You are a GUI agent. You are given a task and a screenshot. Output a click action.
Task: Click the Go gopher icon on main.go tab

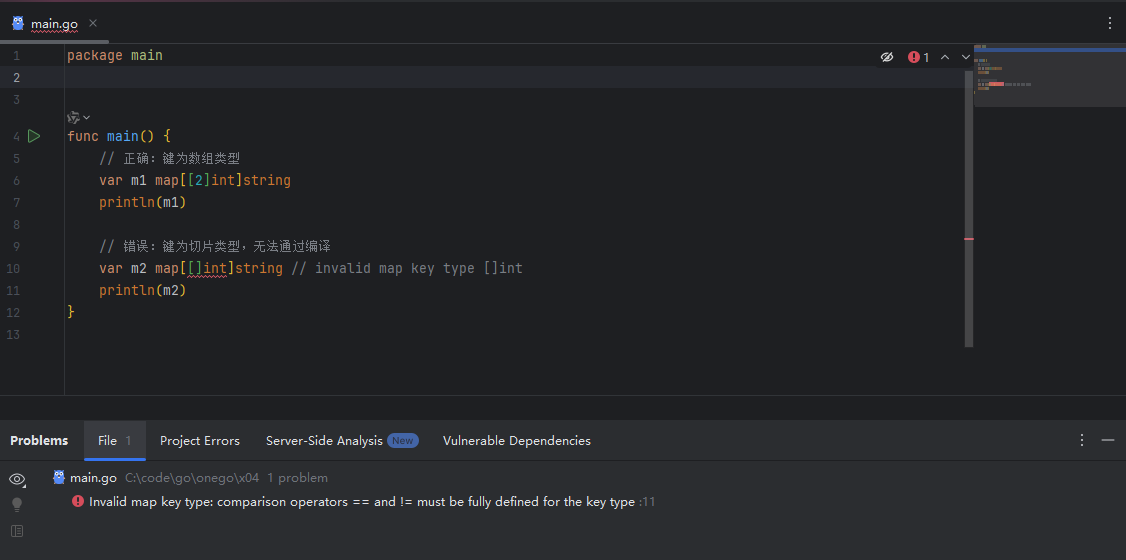(x=18, y=23)
